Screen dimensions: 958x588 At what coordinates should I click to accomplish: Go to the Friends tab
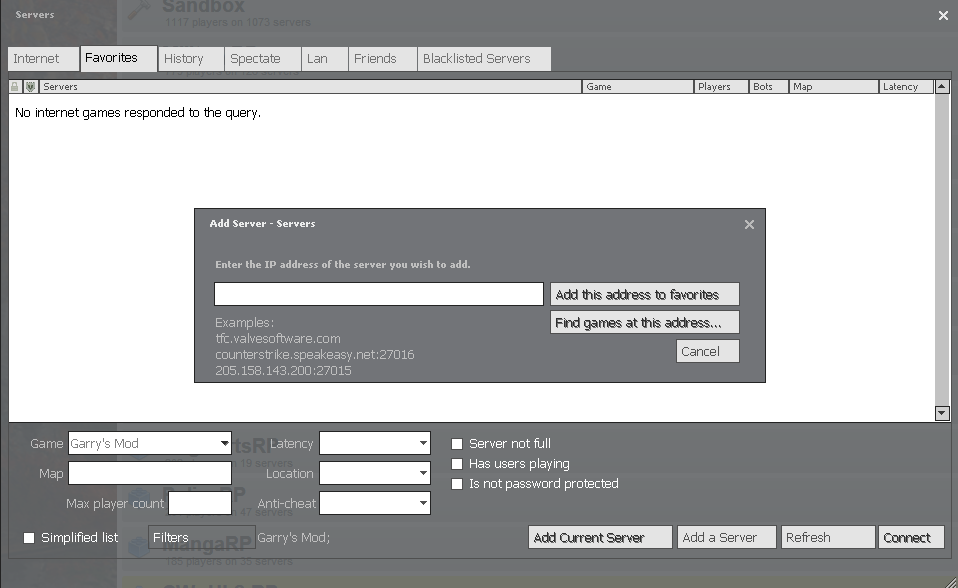383,59
